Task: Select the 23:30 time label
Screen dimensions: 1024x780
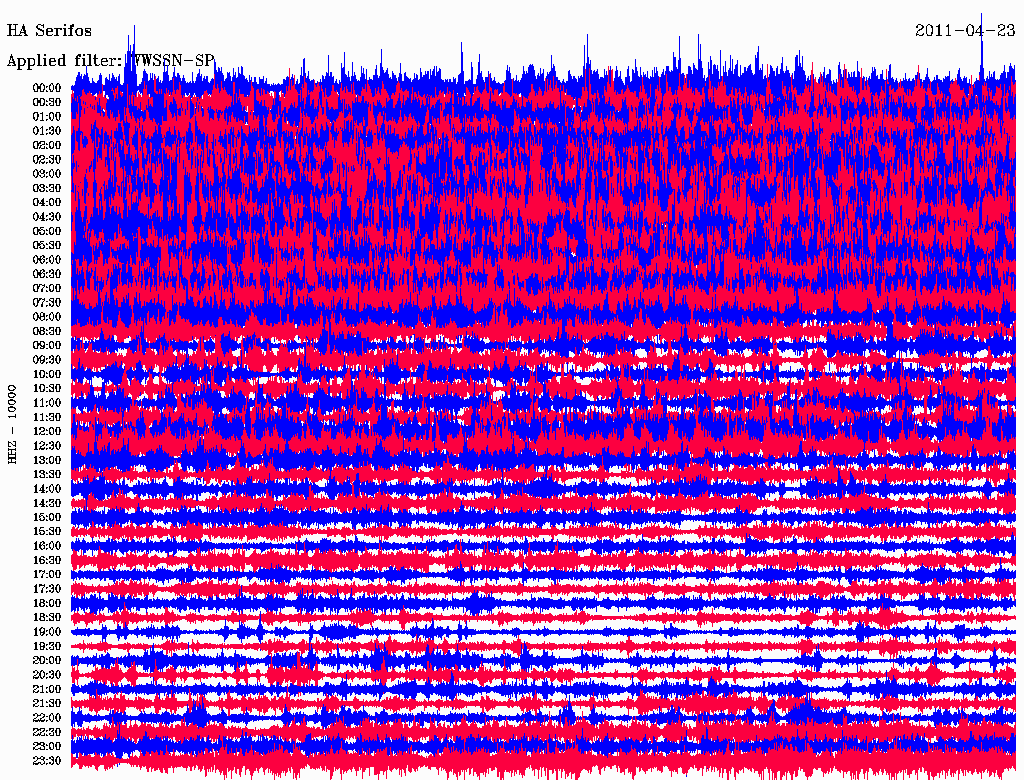Action: 47,760
